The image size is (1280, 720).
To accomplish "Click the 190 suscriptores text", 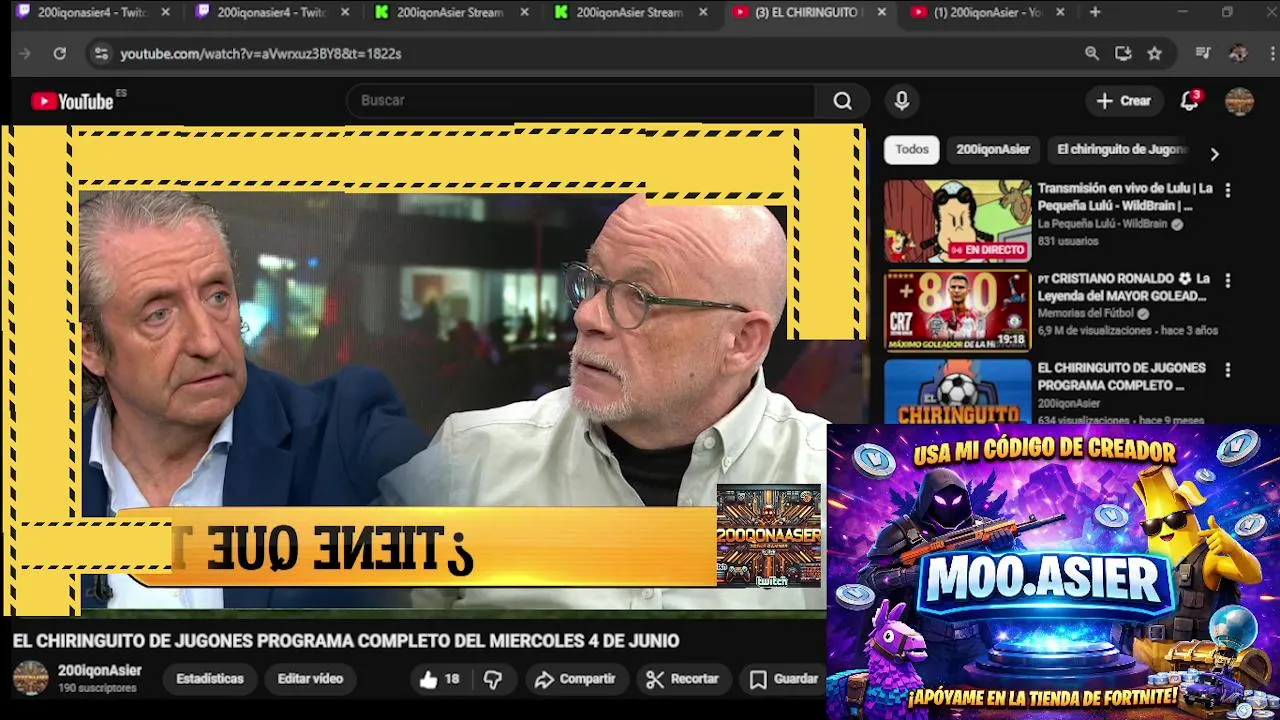I will point(97,689).
